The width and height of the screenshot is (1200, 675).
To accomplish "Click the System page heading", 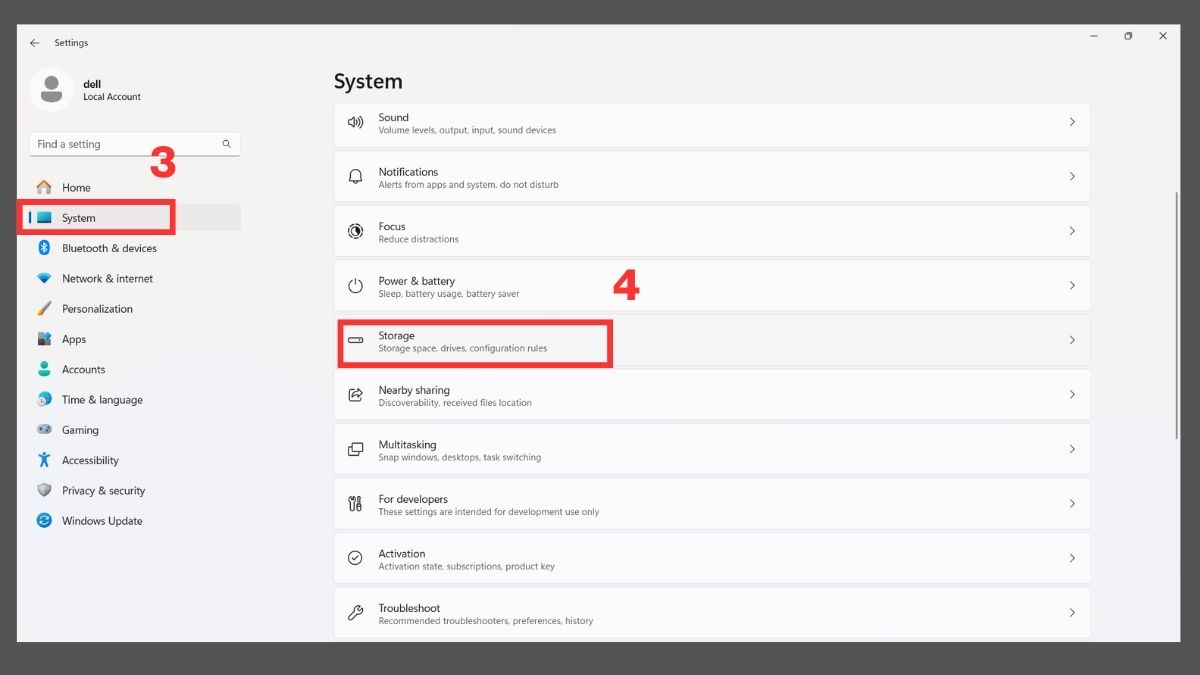I will [x=368, y=81].
